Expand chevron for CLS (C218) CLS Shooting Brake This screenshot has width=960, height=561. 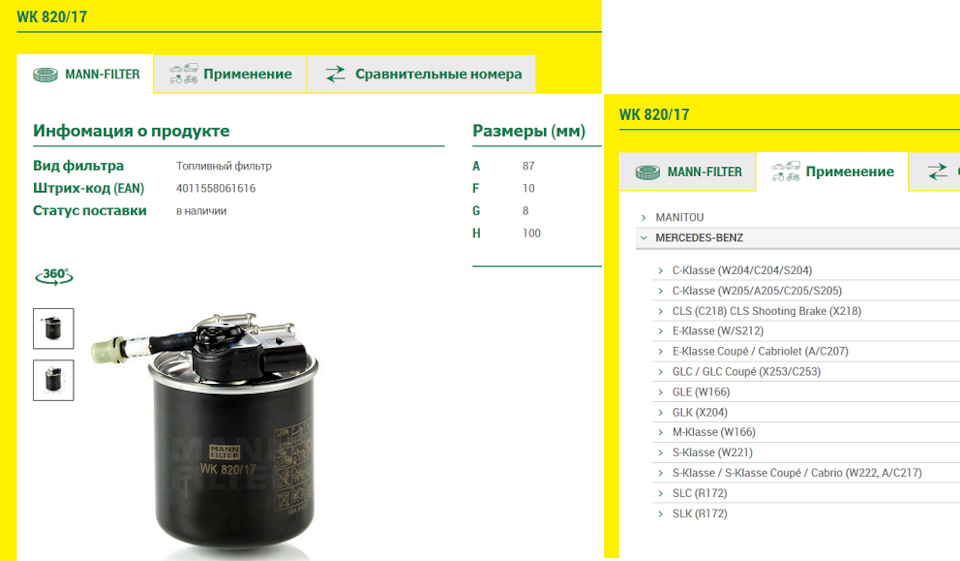pos(660,311)
